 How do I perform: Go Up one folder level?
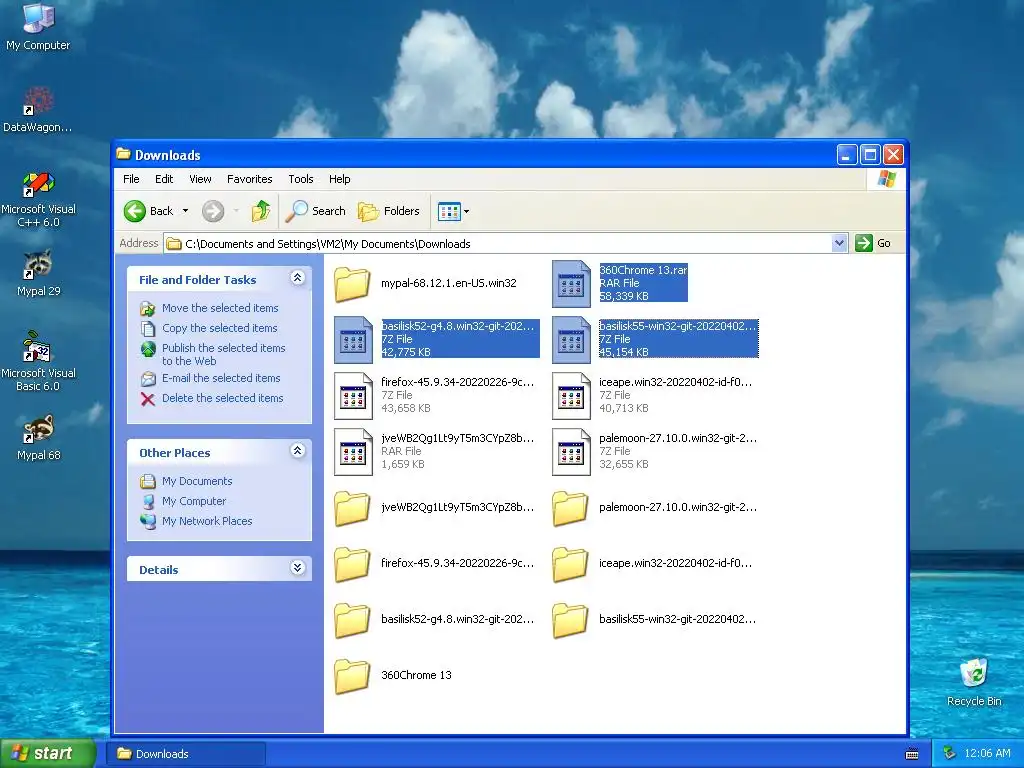click(x=261, y=211)
